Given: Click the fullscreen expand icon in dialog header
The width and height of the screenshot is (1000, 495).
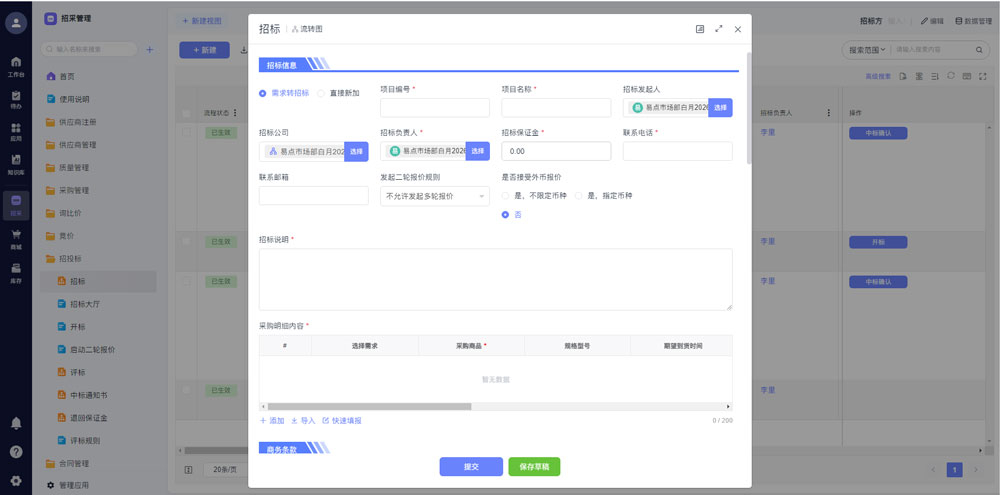Looking at the screenshot, I should 718,29.
